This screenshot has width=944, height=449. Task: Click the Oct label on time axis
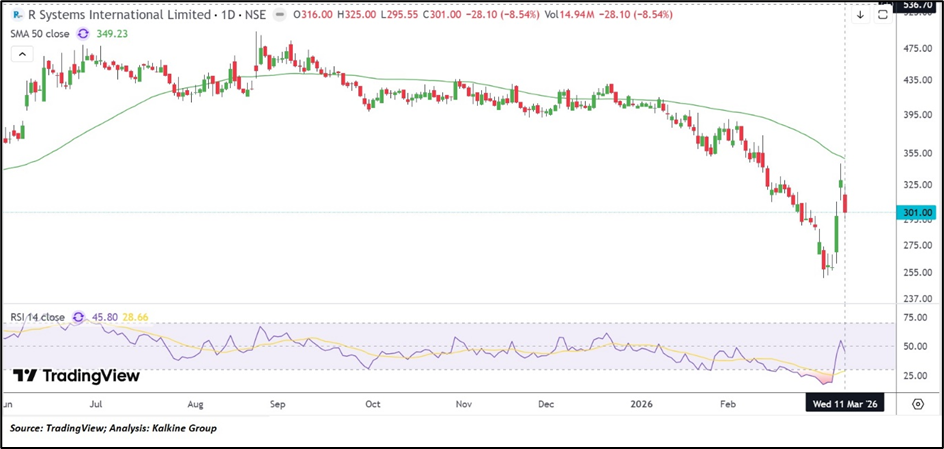click(372, 405)
